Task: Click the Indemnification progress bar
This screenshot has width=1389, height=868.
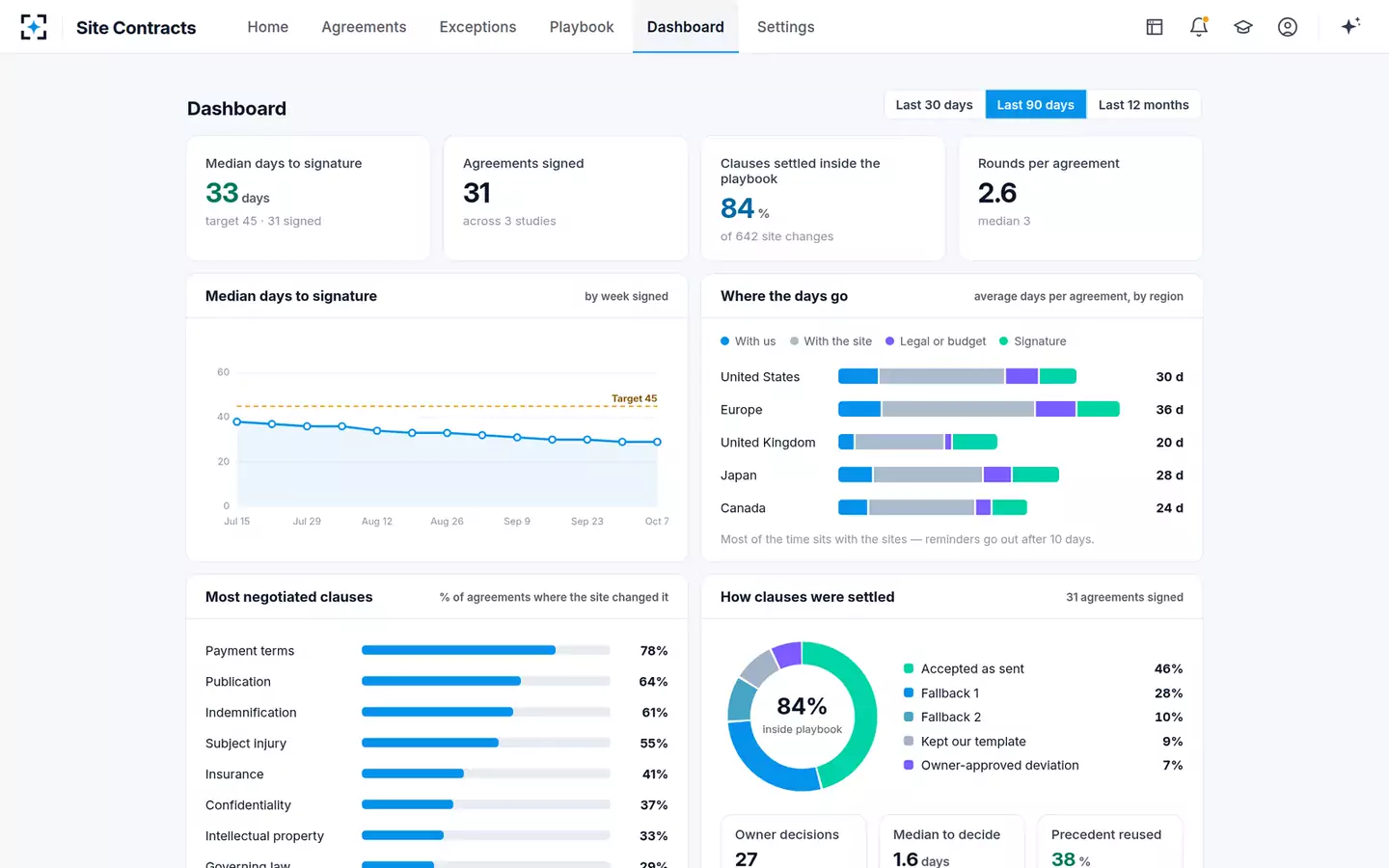Action: click(x=486, y=712)
